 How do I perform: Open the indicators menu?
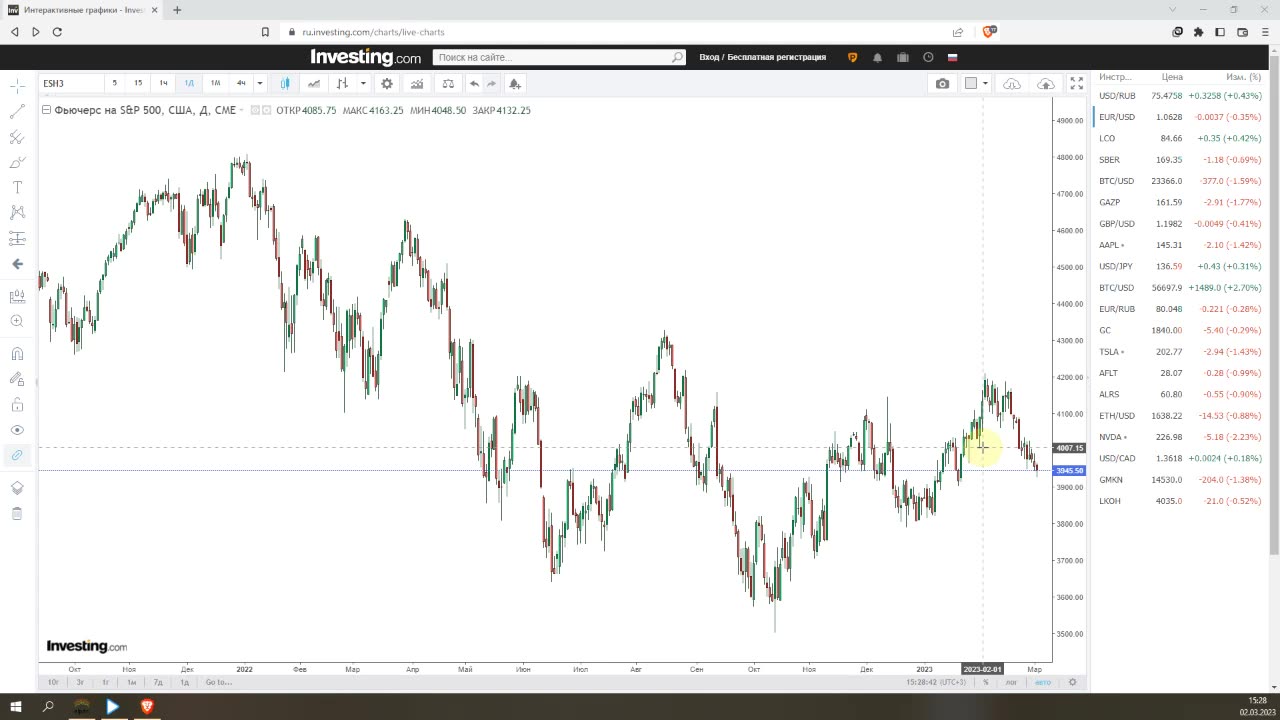(417, 84)
